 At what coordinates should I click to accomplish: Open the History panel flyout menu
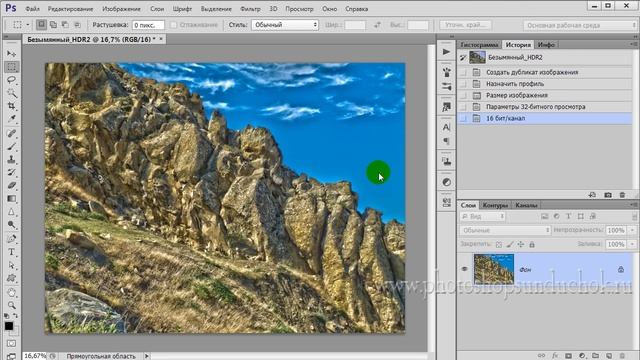(633, 44)
